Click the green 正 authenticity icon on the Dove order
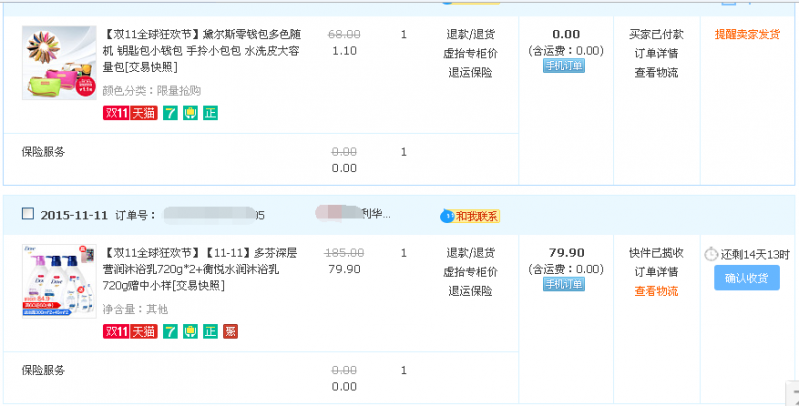 [210, 331]
